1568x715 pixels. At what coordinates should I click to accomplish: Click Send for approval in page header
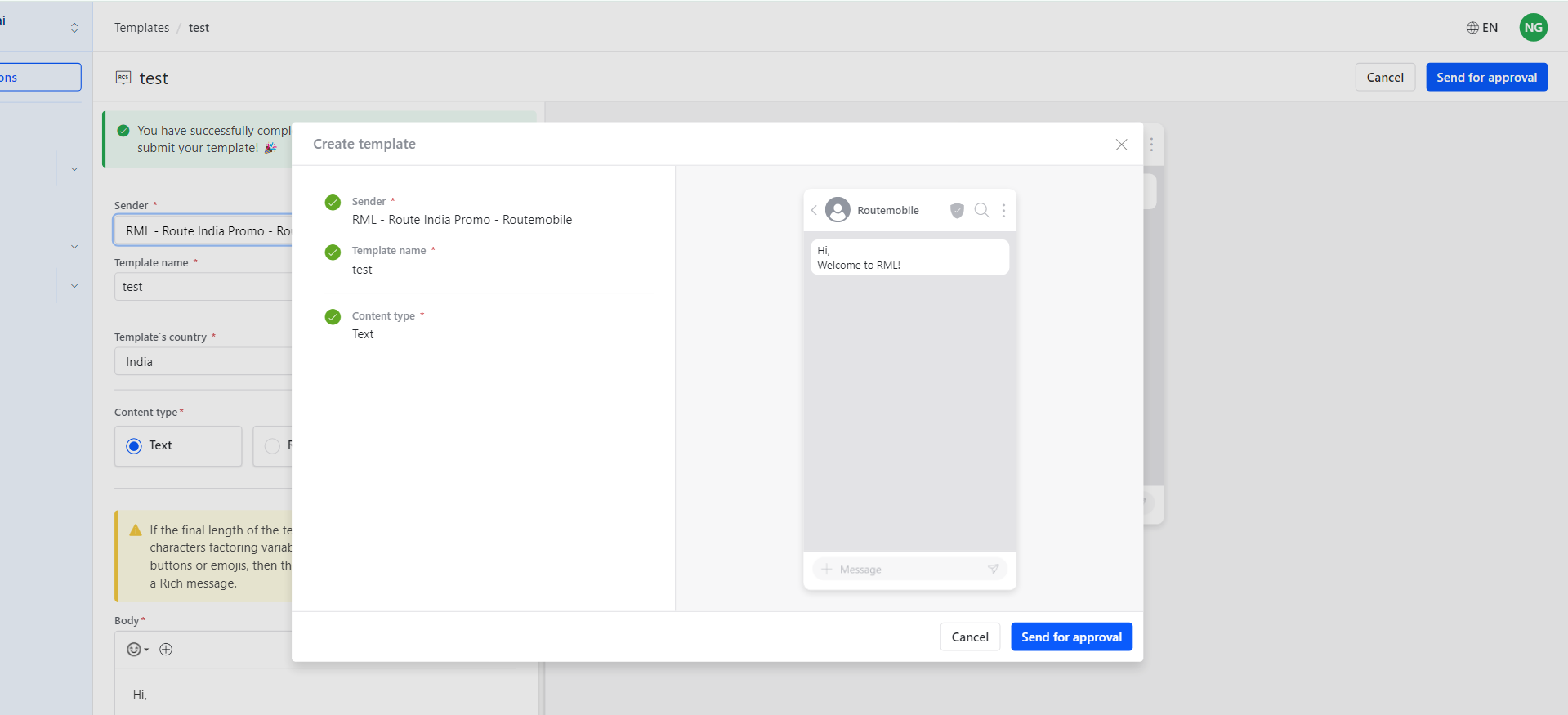(x=1486, y=77)
